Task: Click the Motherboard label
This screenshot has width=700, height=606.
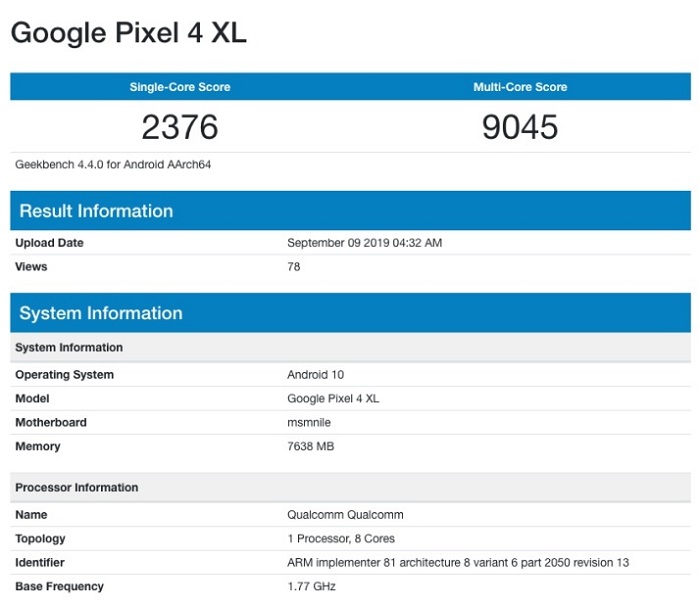Action: (x=51, y=422)
